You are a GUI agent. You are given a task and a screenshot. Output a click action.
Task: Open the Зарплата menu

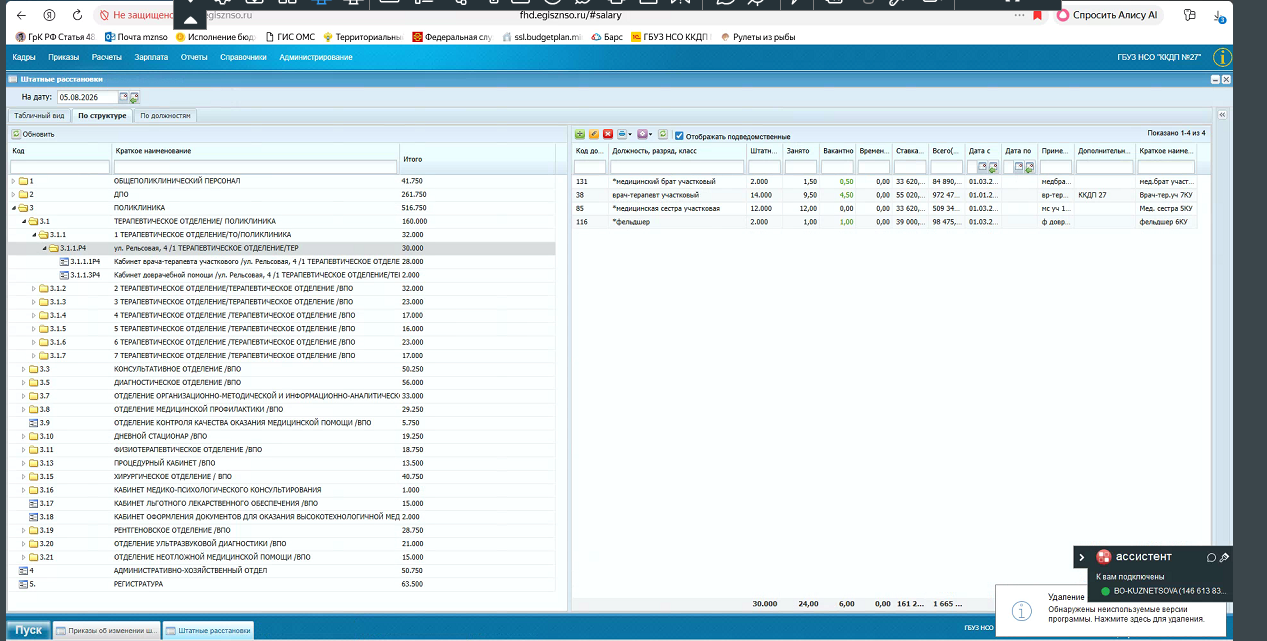click(151, 57)
